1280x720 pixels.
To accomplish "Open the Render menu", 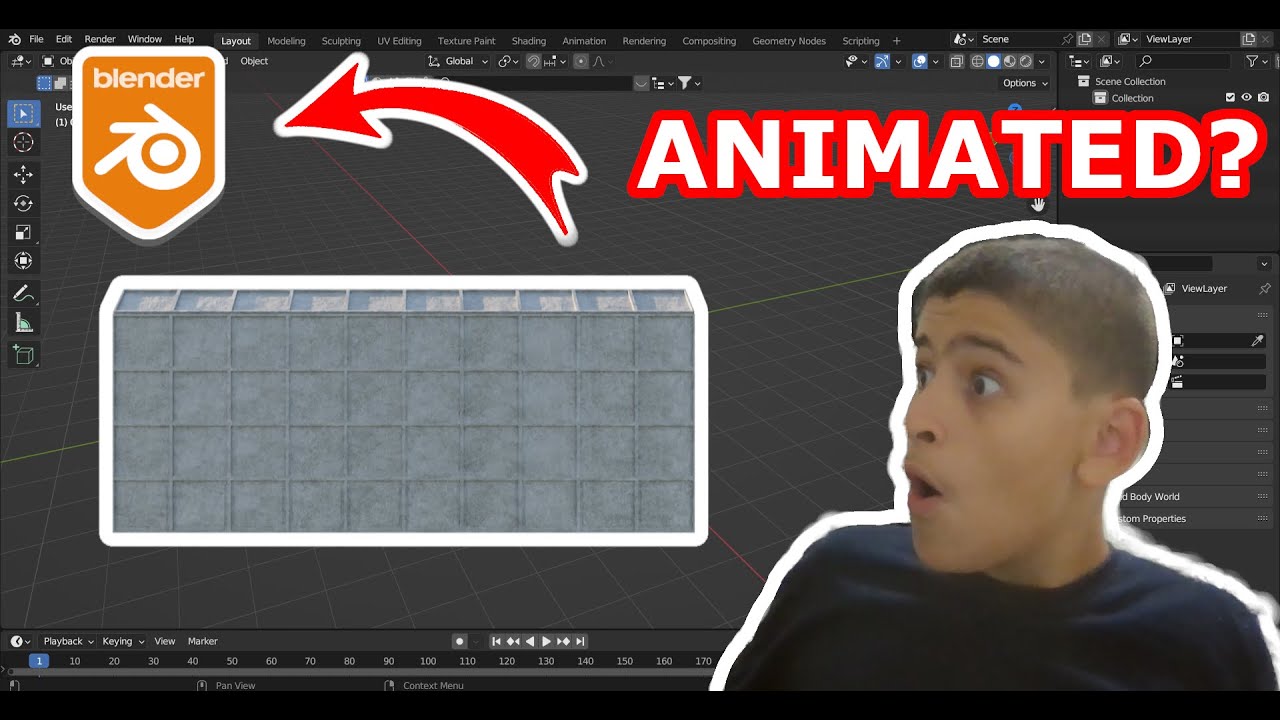I will (100, 39).
